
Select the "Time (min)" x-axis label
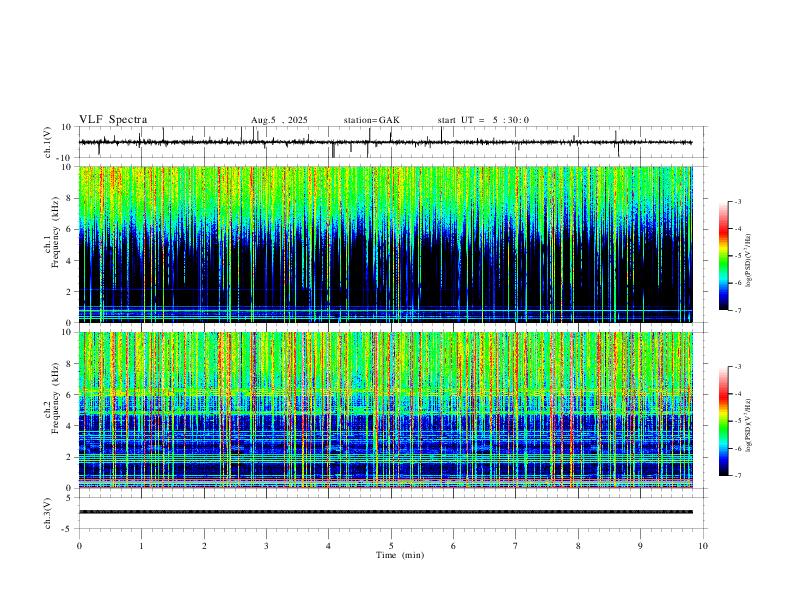click(400, 555)
